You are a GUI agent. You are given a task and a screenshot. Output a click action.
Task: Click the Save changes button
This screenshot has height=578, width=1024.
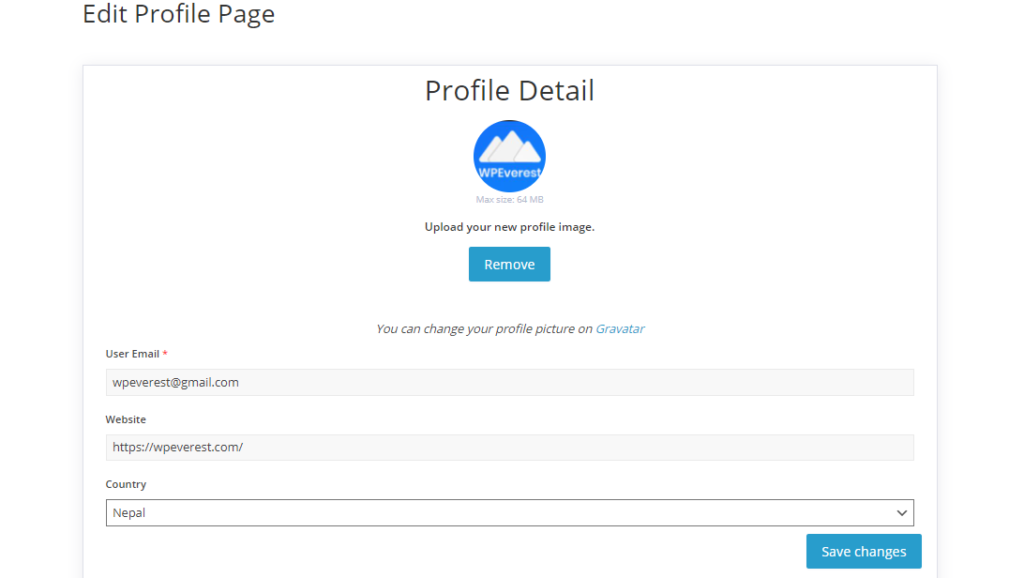(x=863, y=551)
